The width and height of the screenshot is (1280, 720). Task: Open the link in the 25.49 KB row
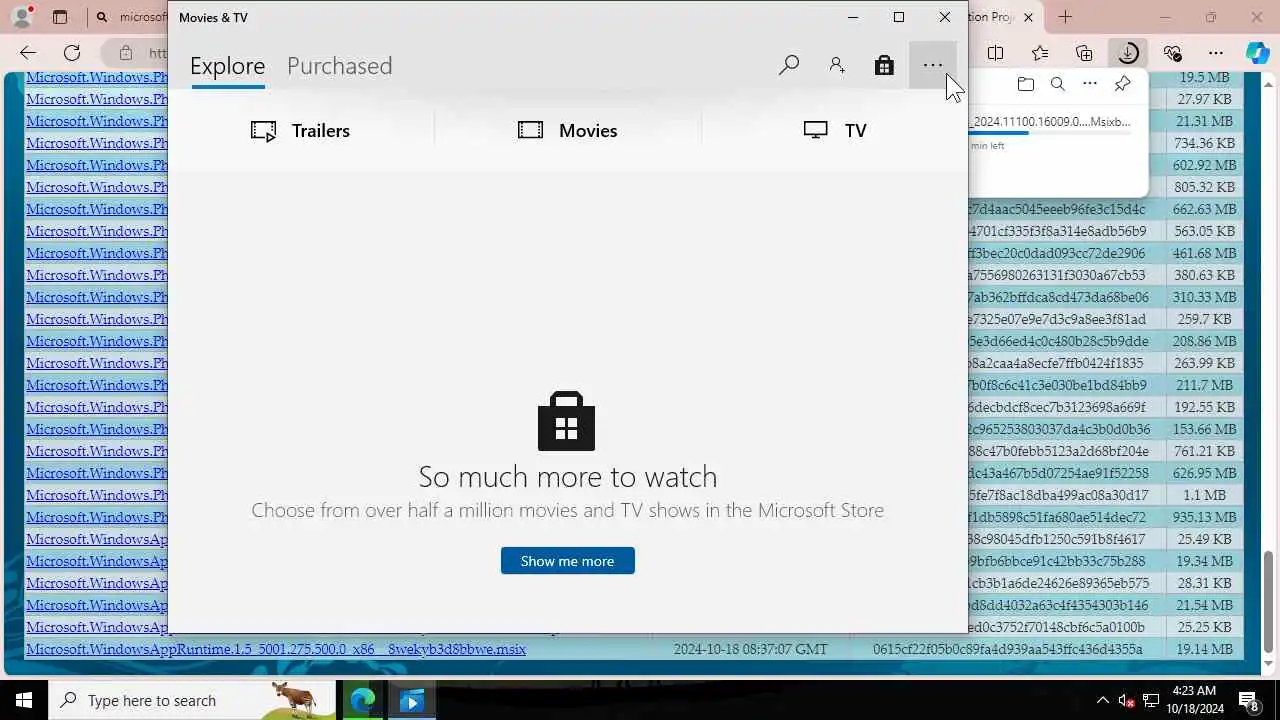coord(97,539)
